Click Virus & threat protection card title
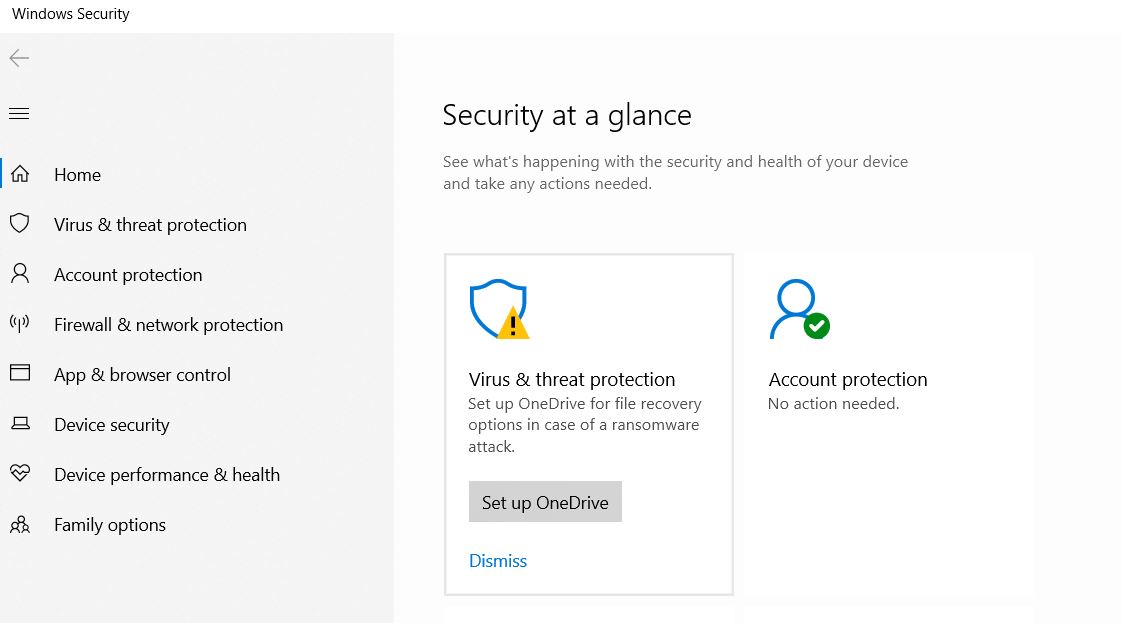This screenshot has height=623, width=1122. 572,379
